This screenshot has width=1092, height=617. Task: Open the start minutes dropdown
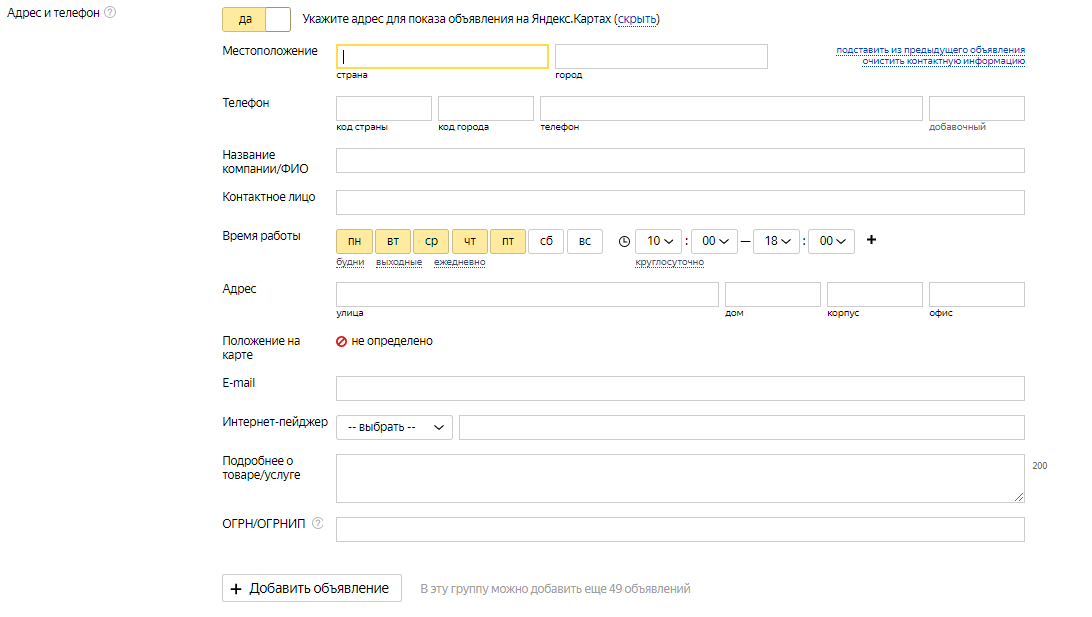(714, 241)
